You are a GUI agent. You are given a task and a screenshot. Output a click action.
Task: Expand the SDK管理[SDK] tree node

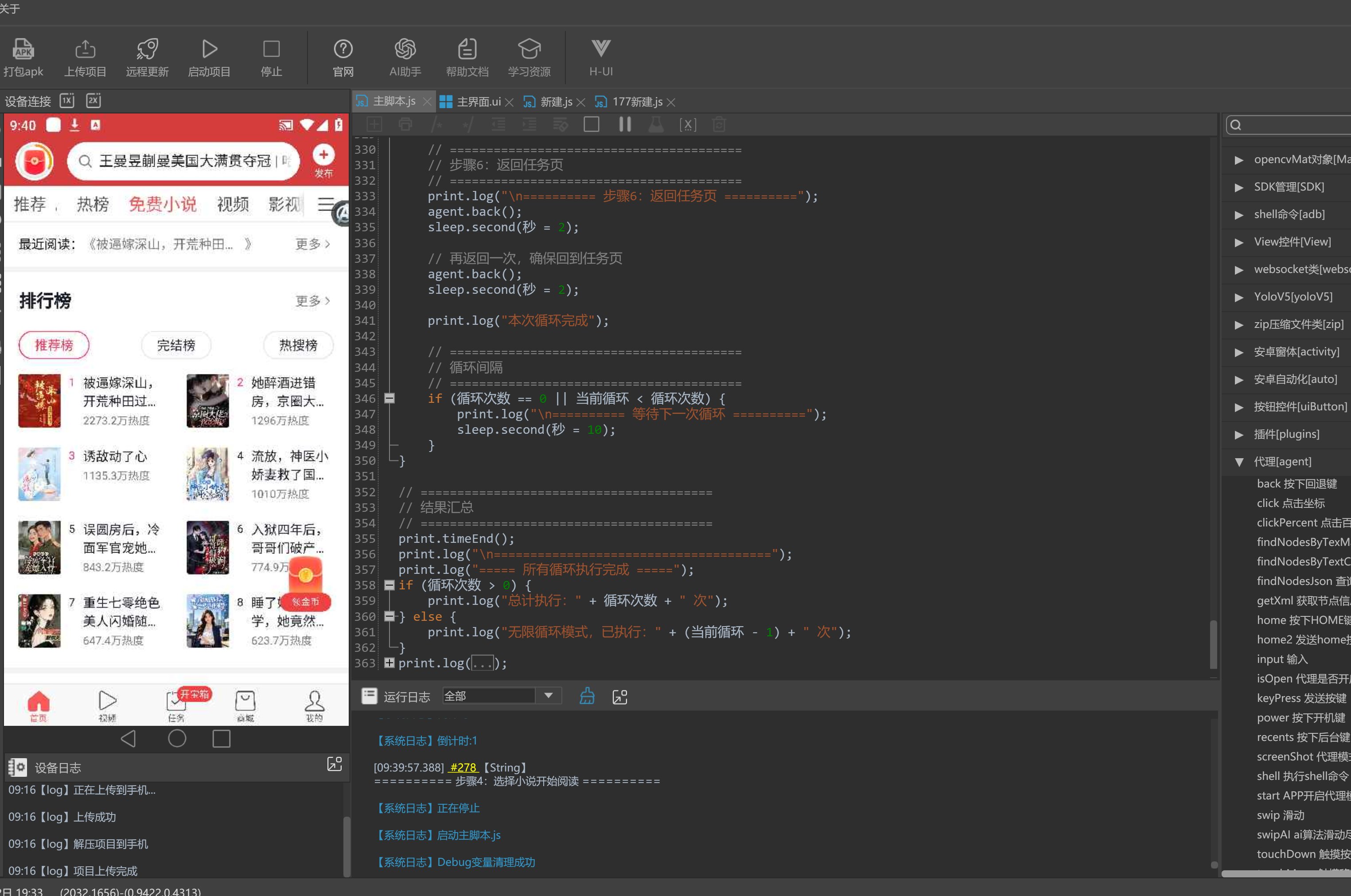[1239, 187]
